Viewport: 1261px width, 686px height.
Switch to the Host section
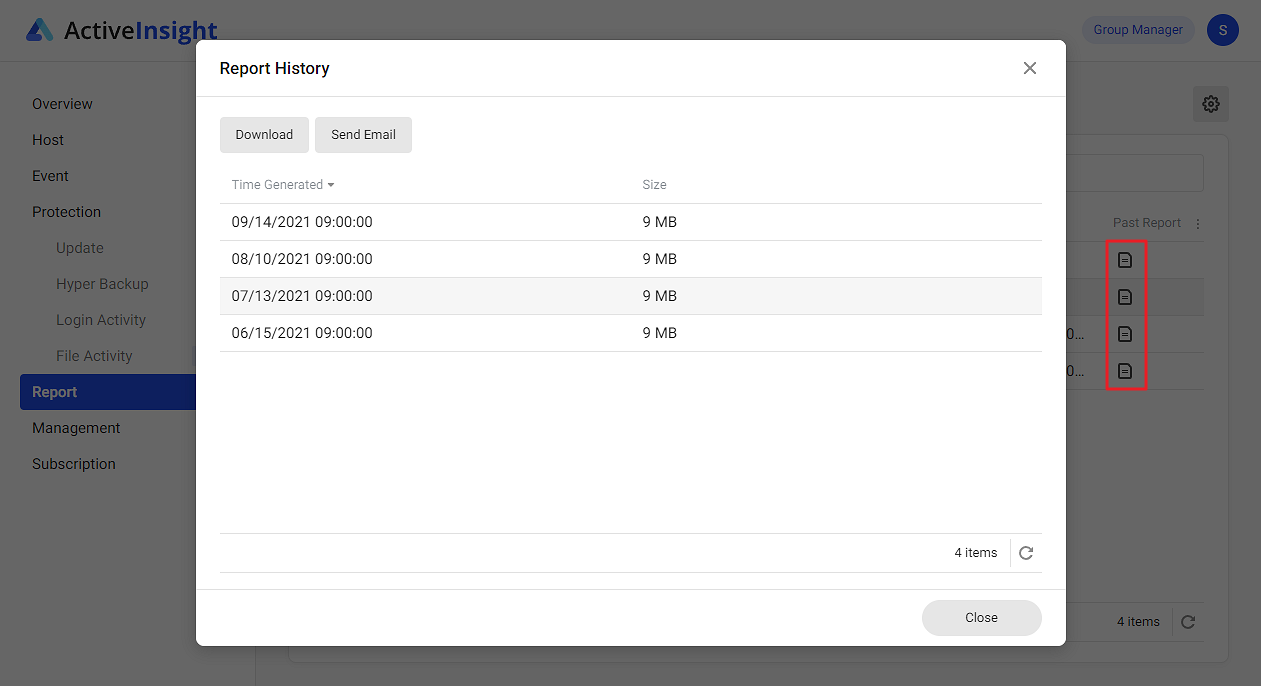tap(47, 139)
